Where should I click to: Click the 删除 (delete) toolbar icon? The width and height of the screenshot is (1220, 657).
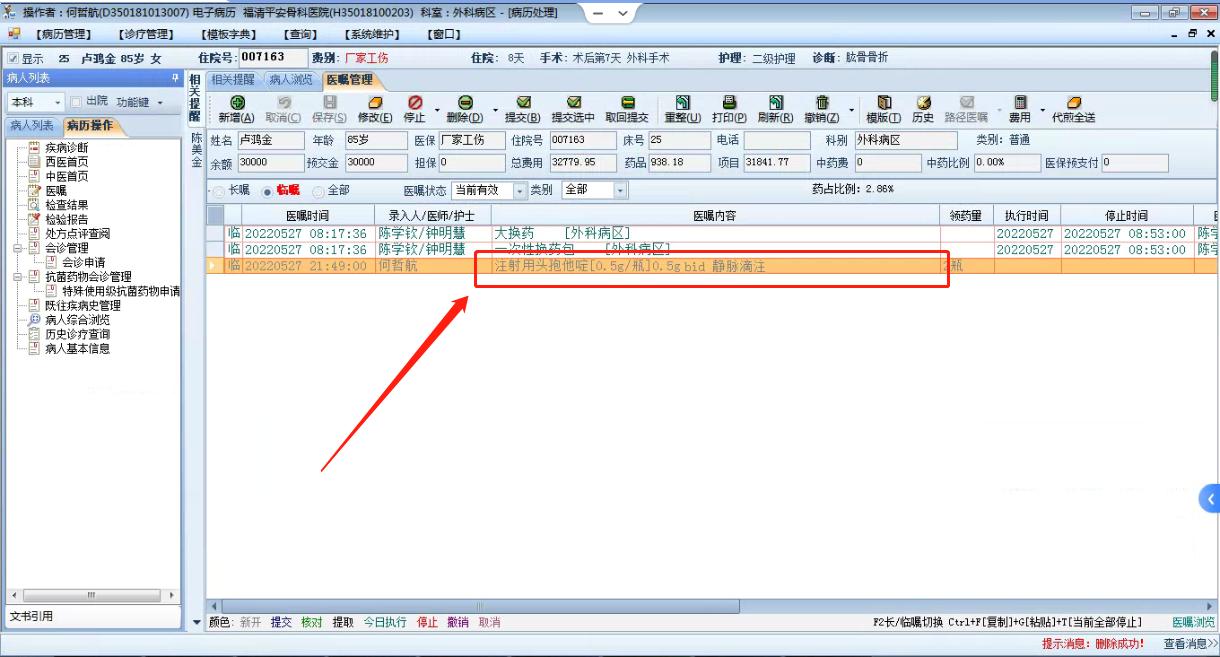point(465,103)
